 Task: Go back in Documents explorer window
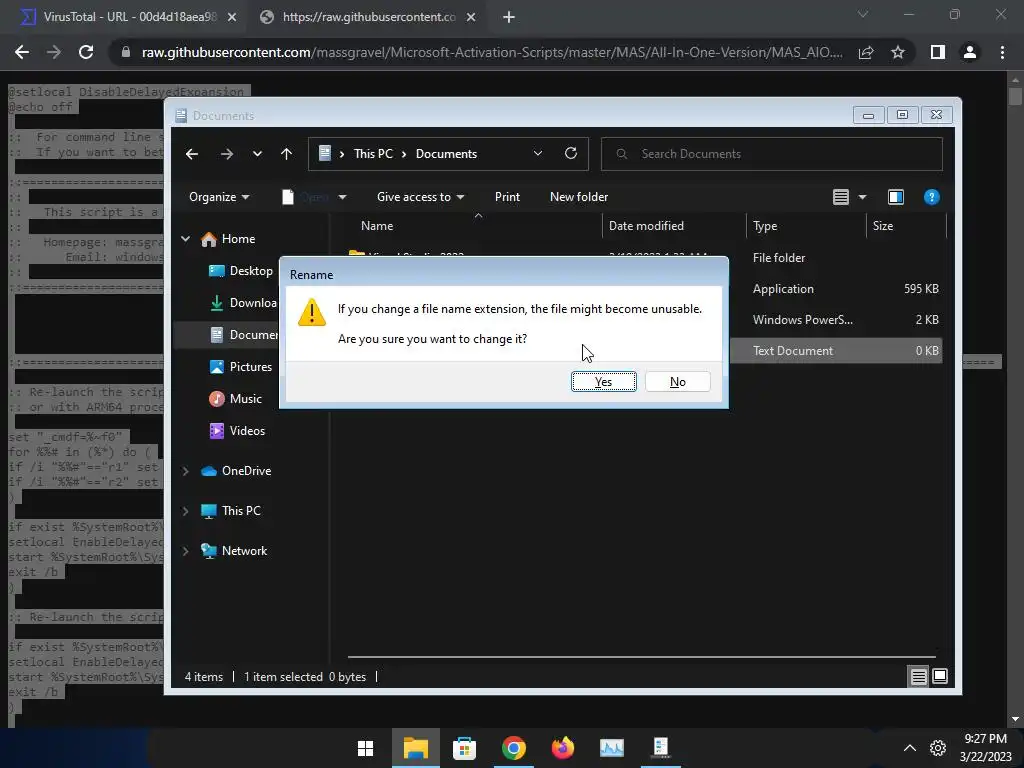pos(192,154)
